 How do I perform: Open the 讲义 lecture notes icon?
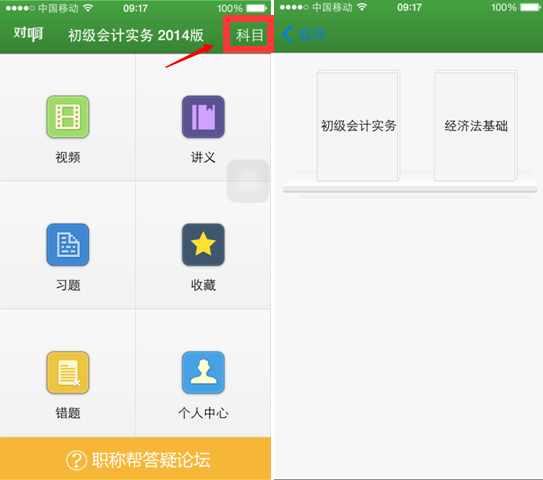203,117
